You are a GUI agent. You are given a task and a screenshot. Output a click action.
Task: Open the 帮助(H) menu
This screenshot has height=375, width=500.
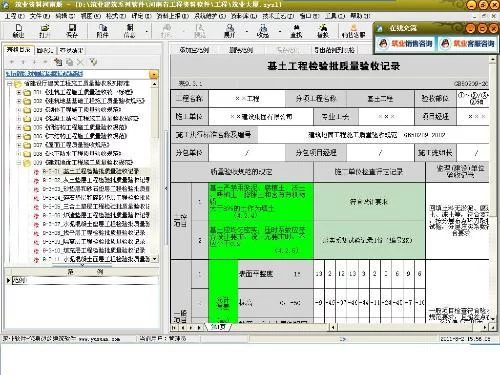360,16
